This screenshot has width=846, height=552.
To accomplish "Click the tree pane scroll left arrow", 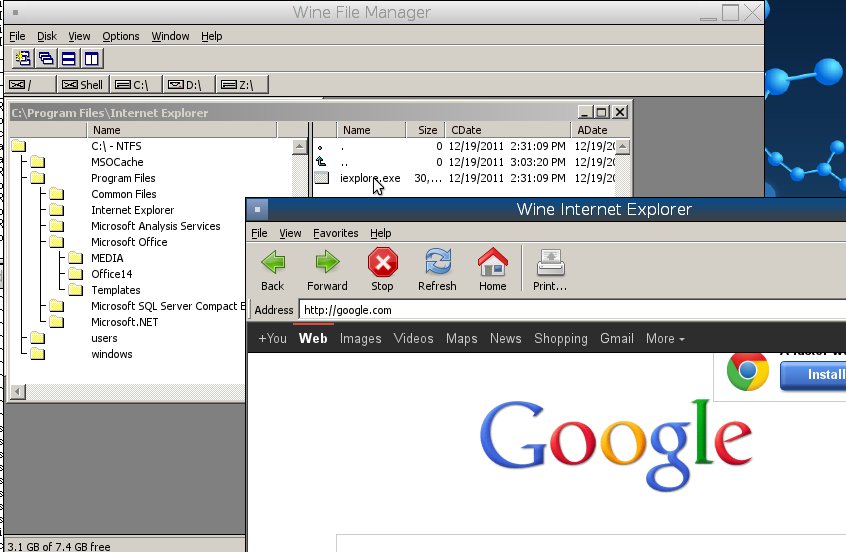I will point(18,392).
